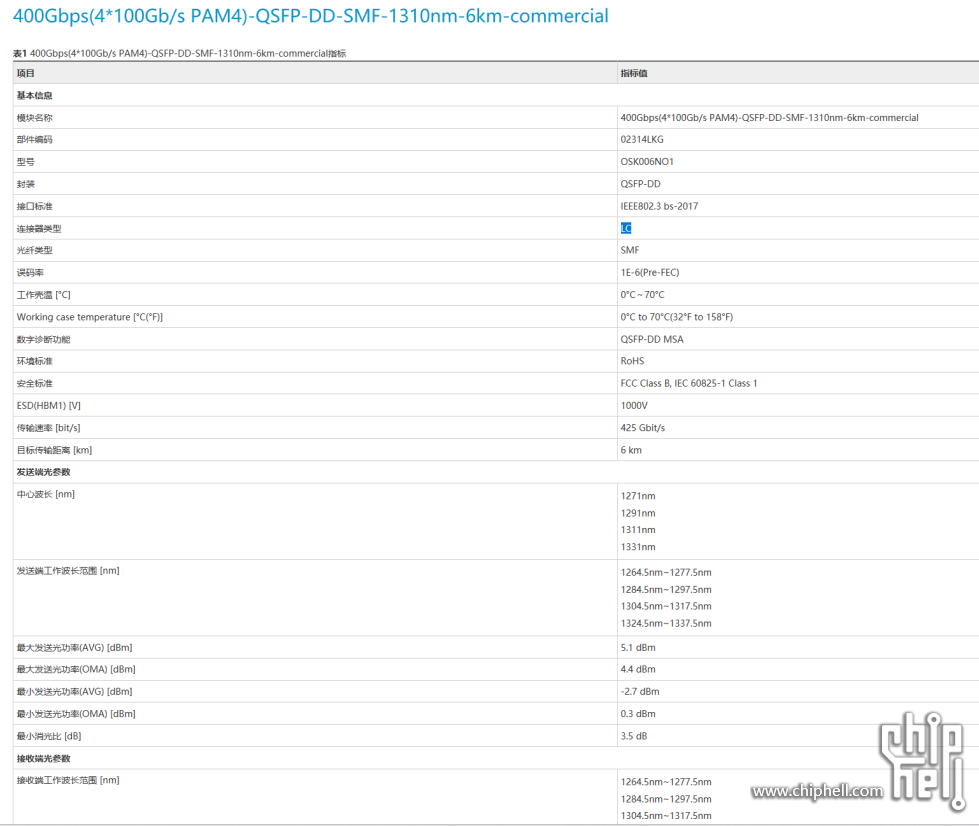Screen dimensions: 979x826
Task: Select the value 5.1 dBm
Action: pos(637,648)
